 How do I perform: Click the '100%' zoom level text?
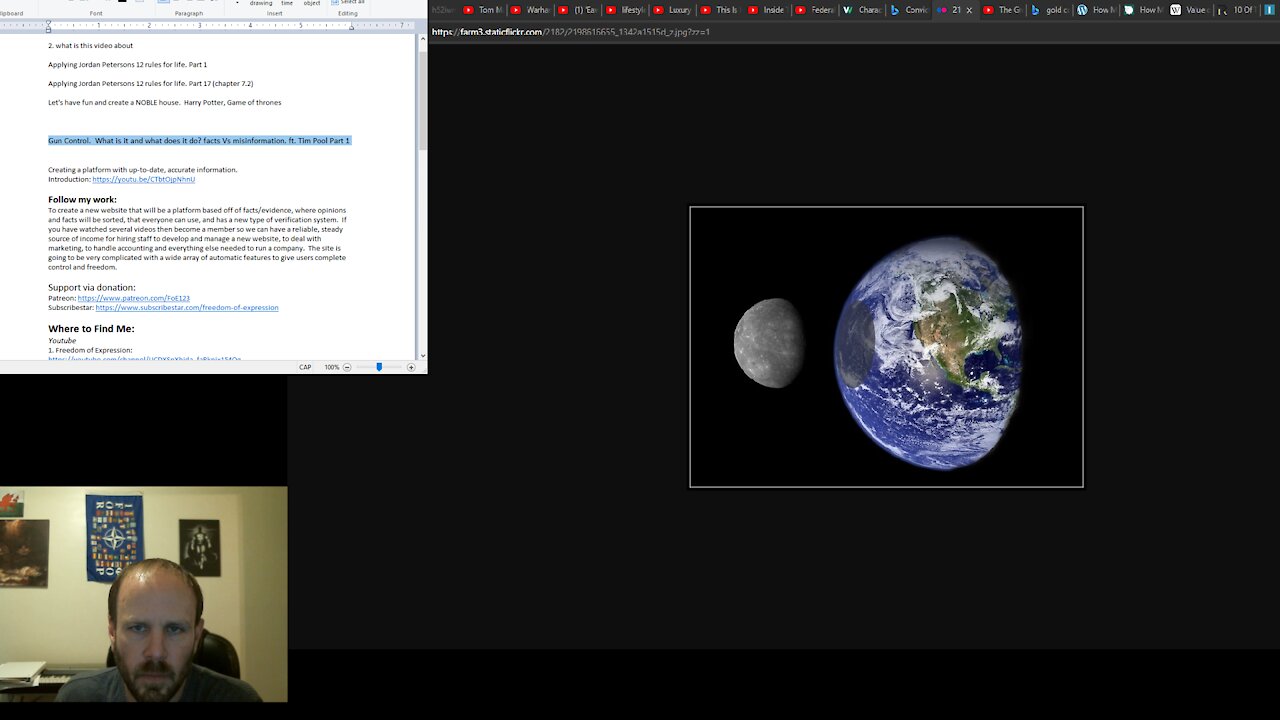pyautogui.click(x=331, y=367)
